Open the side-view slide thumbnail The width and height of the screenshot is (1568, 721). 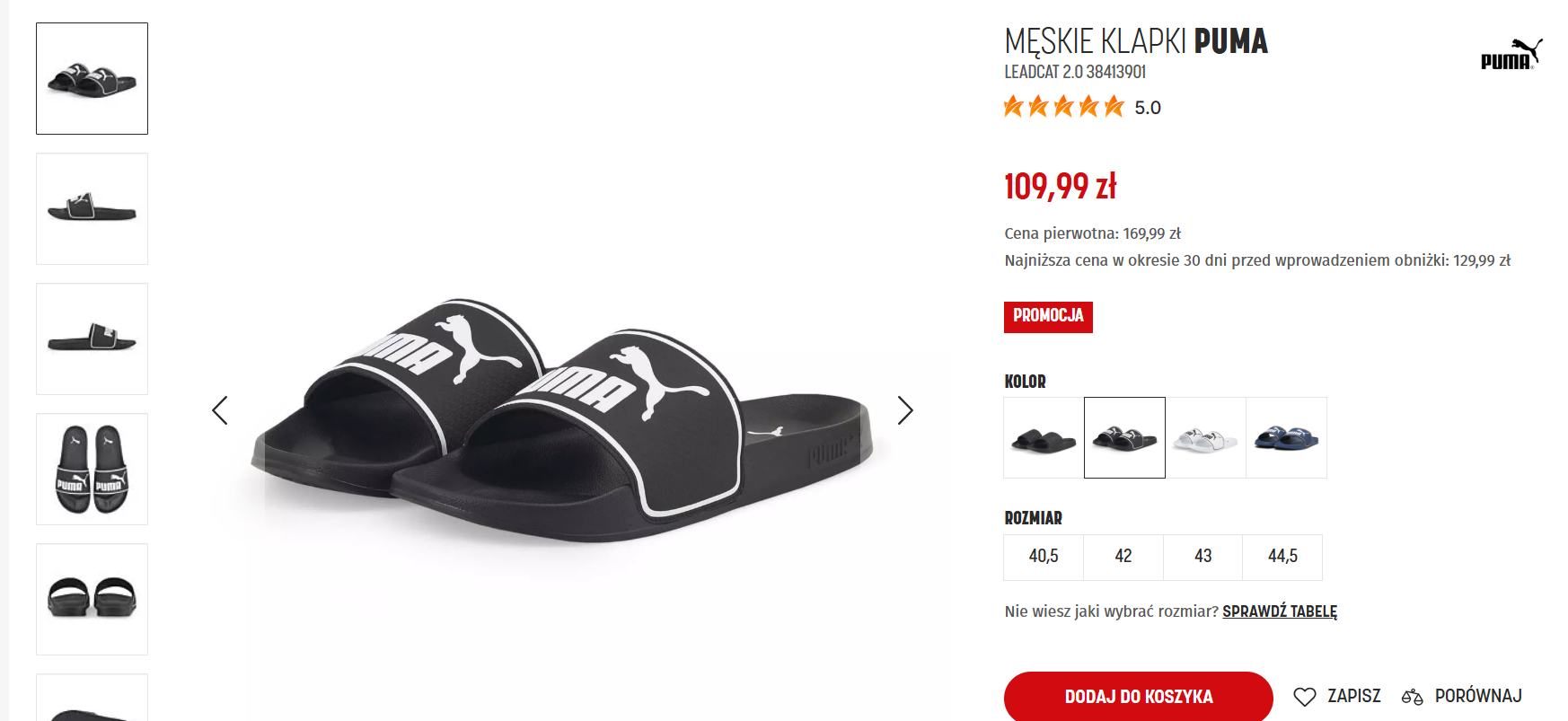click(92, 339)
